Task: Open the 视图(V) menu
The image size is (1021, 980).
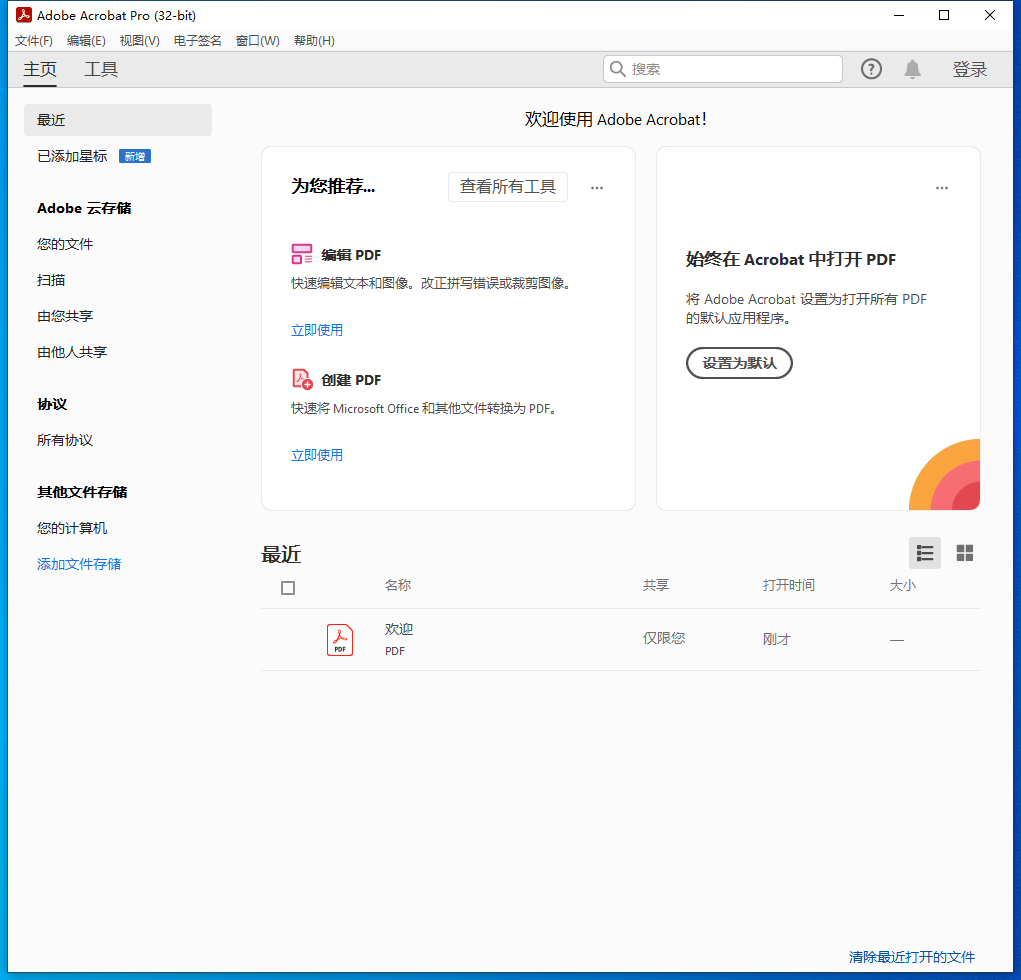Action: point(139,41)
